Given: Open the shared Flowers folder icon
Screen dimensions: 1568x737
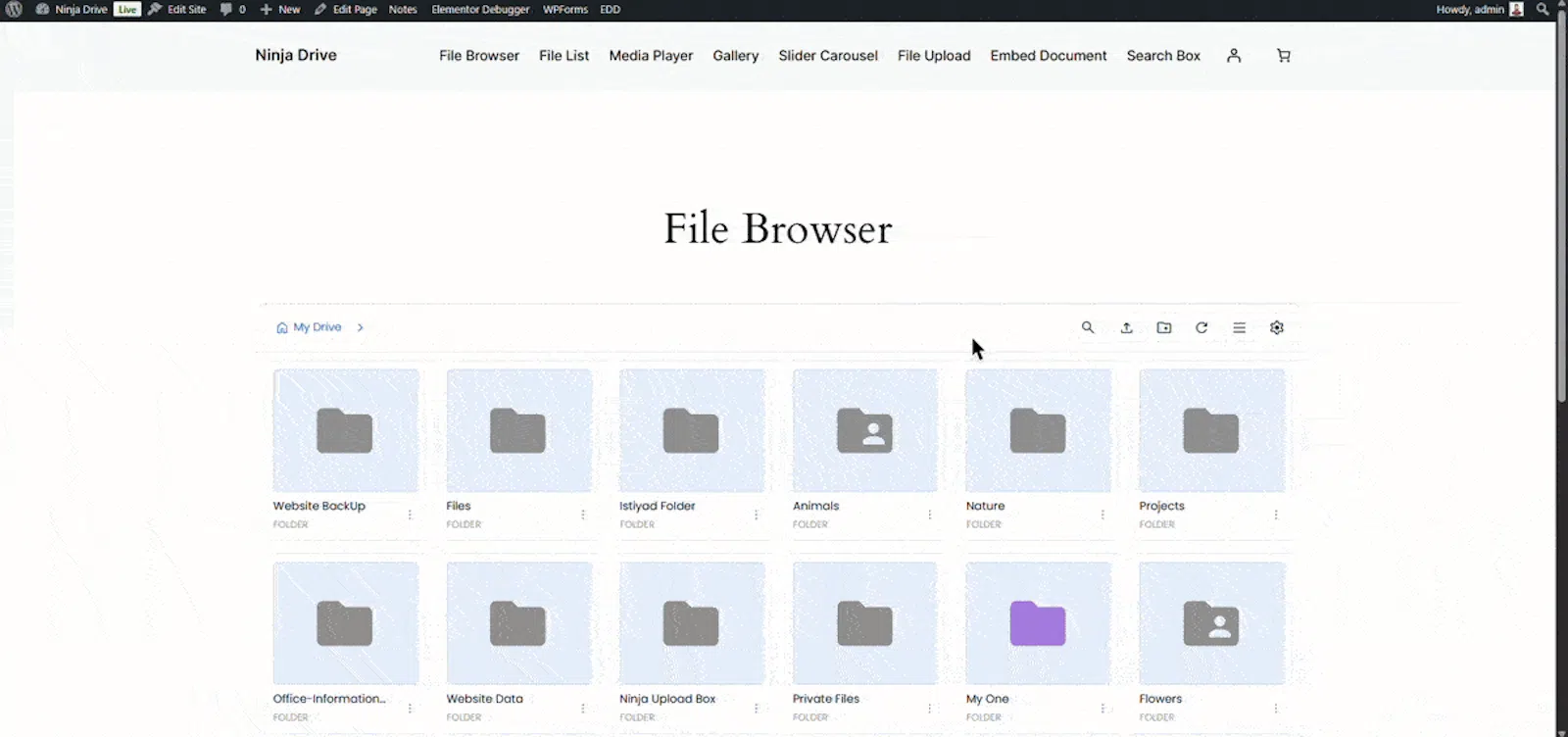Looking at the screenshot, I should (x=1211, y=623).
